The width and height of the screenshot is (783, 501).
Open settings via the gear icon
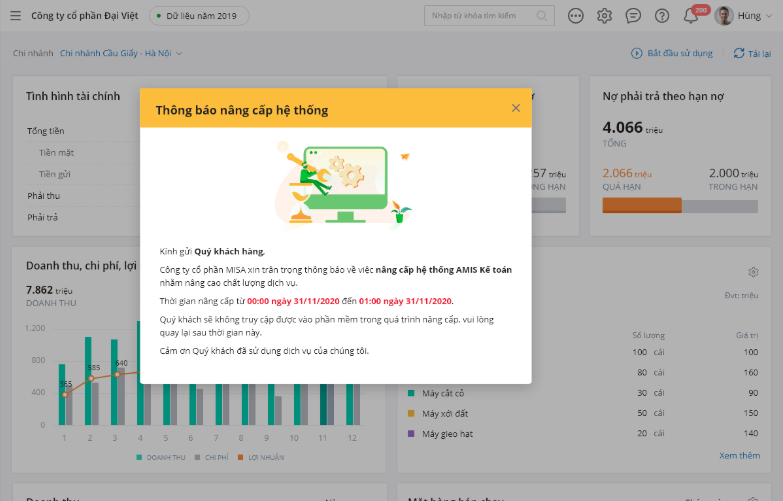click(x=604, y=16)
